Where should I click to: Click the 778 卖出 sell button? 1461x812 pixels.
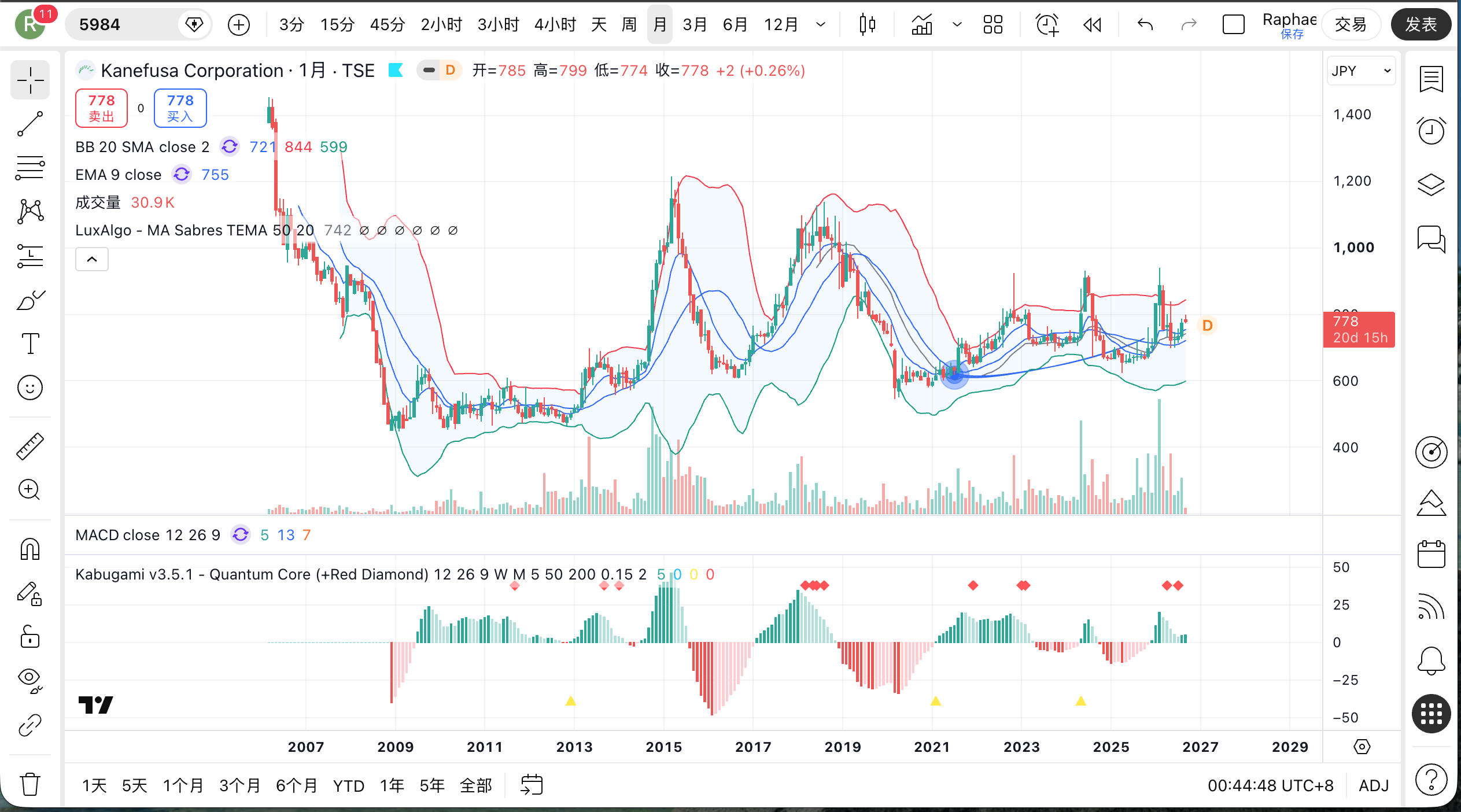(101, 108)
